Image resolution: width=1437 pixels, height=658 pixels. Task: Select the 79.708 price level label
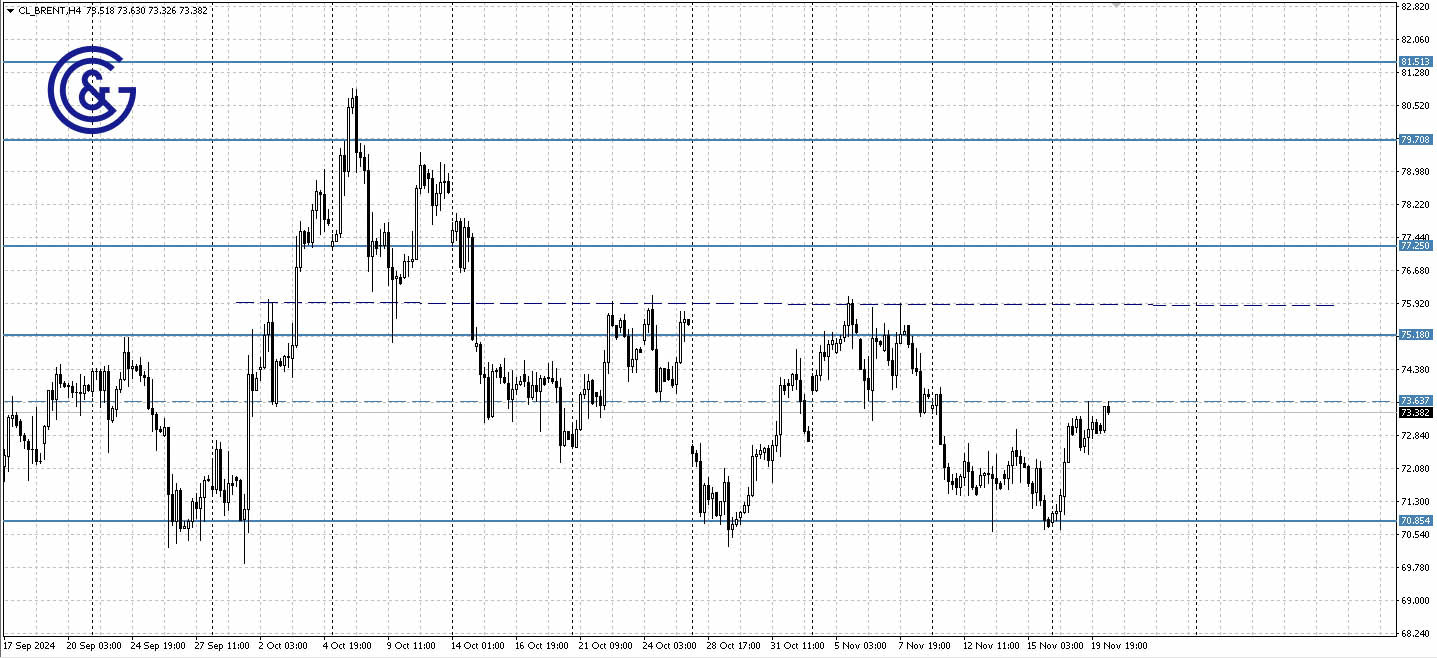pyautogui.click(x=1414, y=140)
